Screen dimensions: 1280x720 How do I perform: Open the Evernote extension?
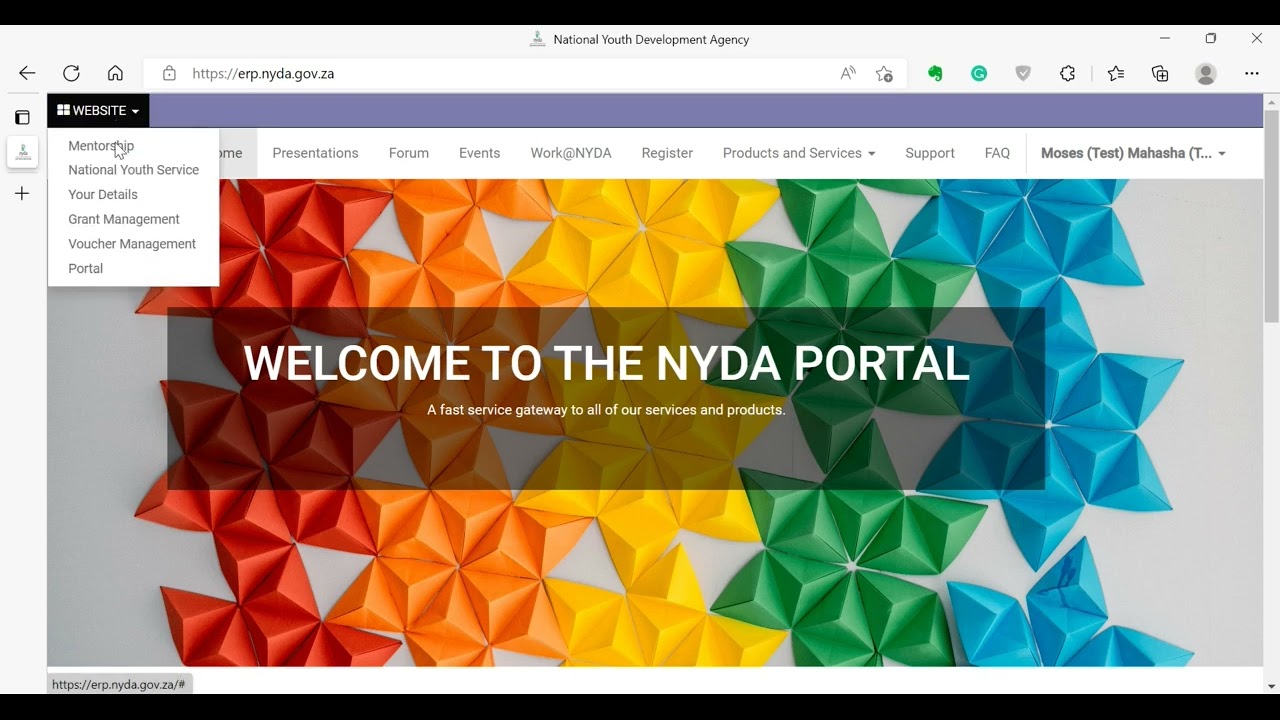[x=935, y=73]
